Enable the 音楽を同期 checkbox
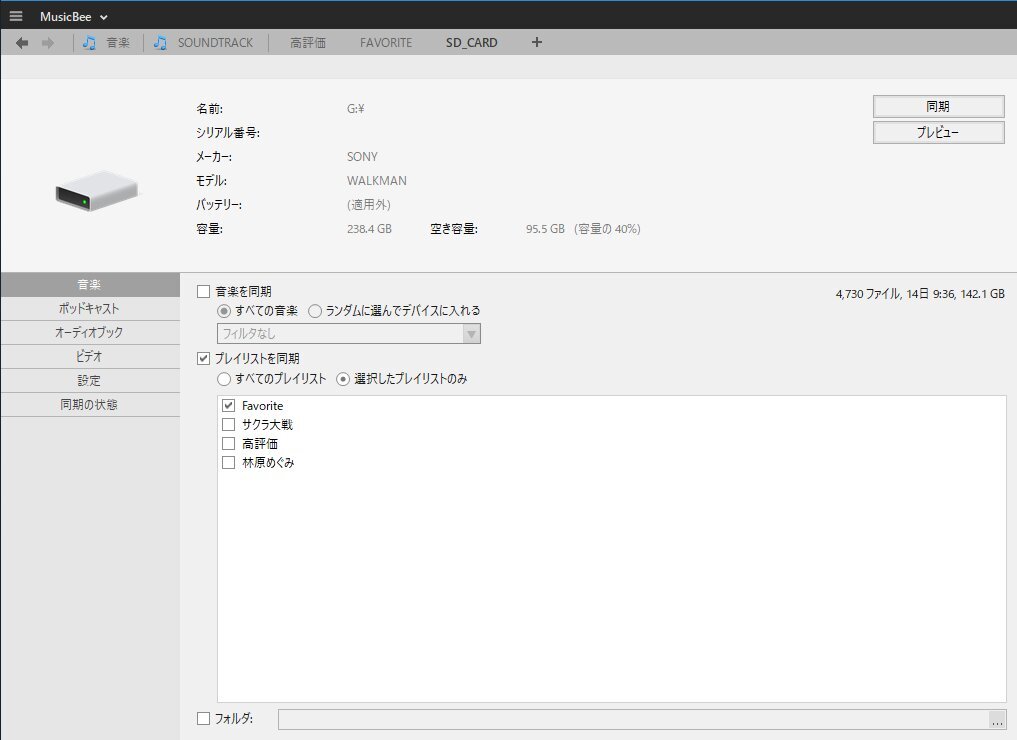The width and height of the screenshot is (1017, 740). (204, 291)
